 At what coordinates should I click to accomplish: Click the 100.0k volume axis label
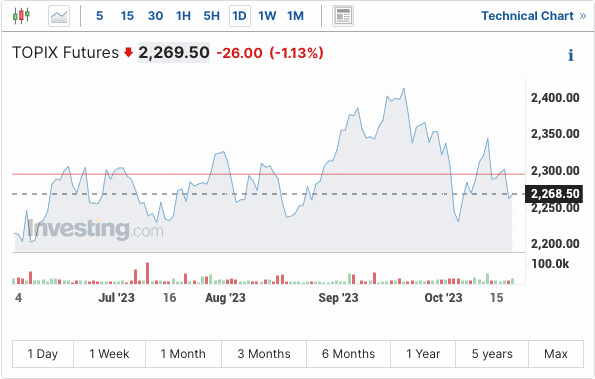550,264
